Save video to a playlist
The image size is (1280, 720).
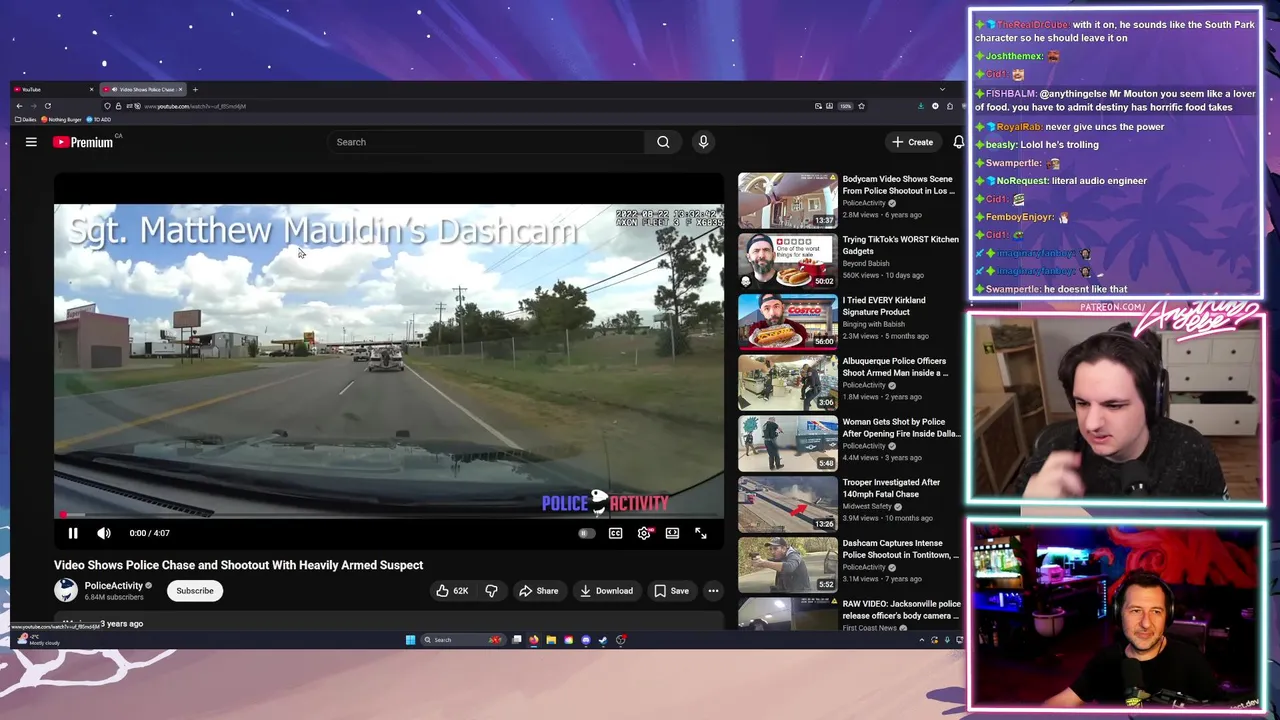click(x=671, y=591)
